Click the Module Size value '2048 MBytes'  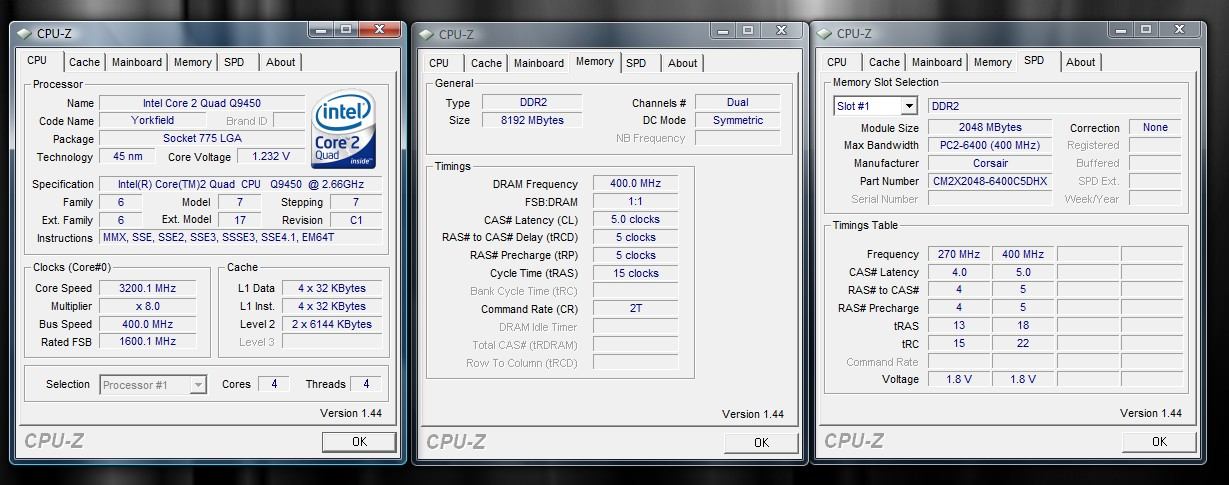(990, 127)
